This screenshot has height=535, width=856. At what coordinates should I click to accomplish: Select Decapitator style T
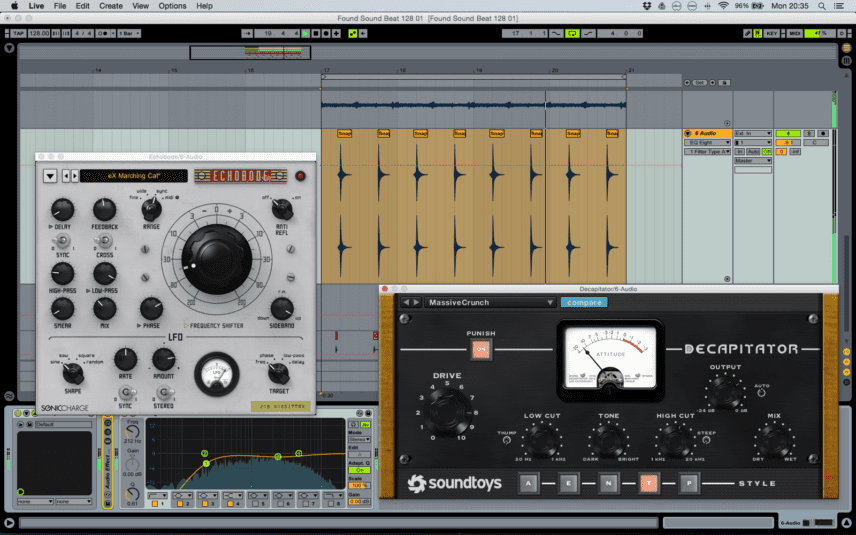click(649, 483)
